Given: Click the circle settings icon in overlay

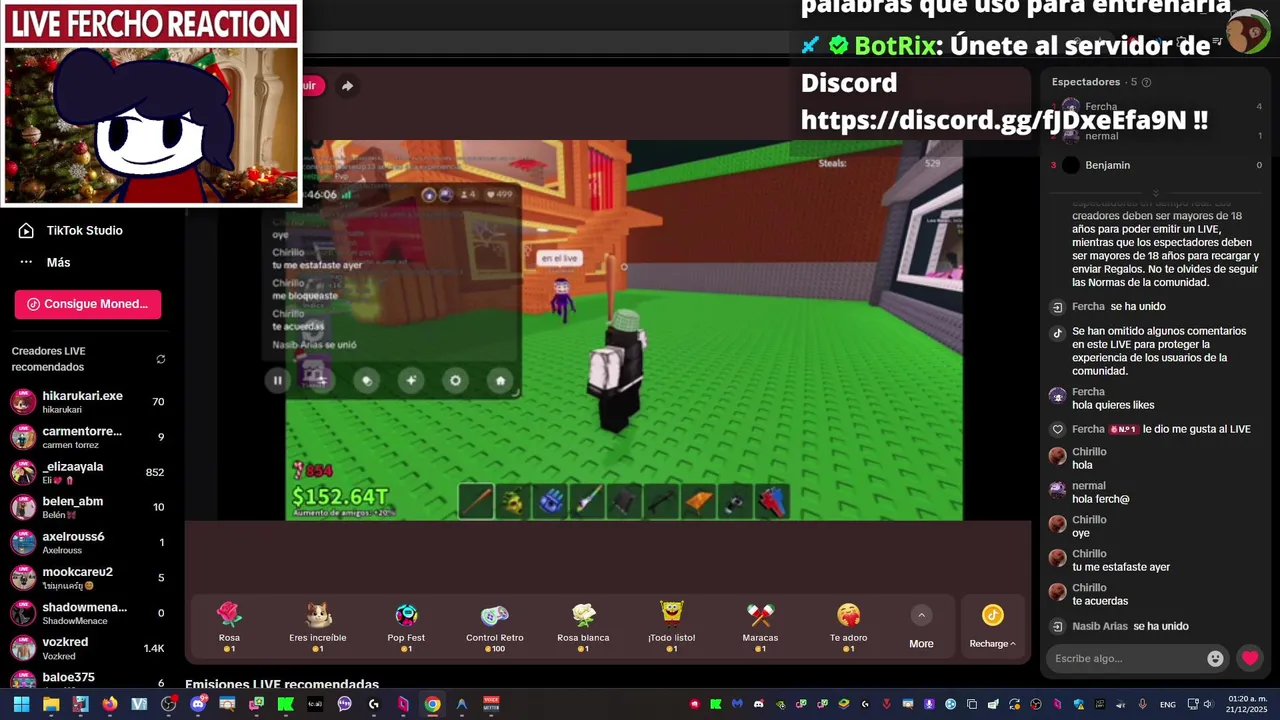Looking at the screenshot, I should click(456, 380).
